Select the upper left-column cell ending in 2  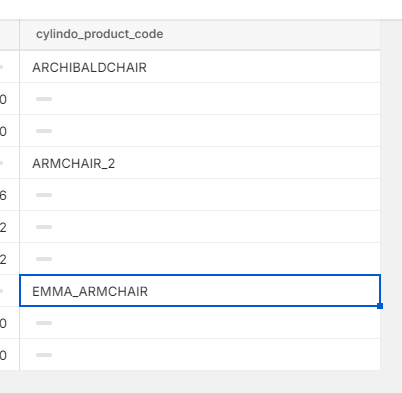click(10, 227)
